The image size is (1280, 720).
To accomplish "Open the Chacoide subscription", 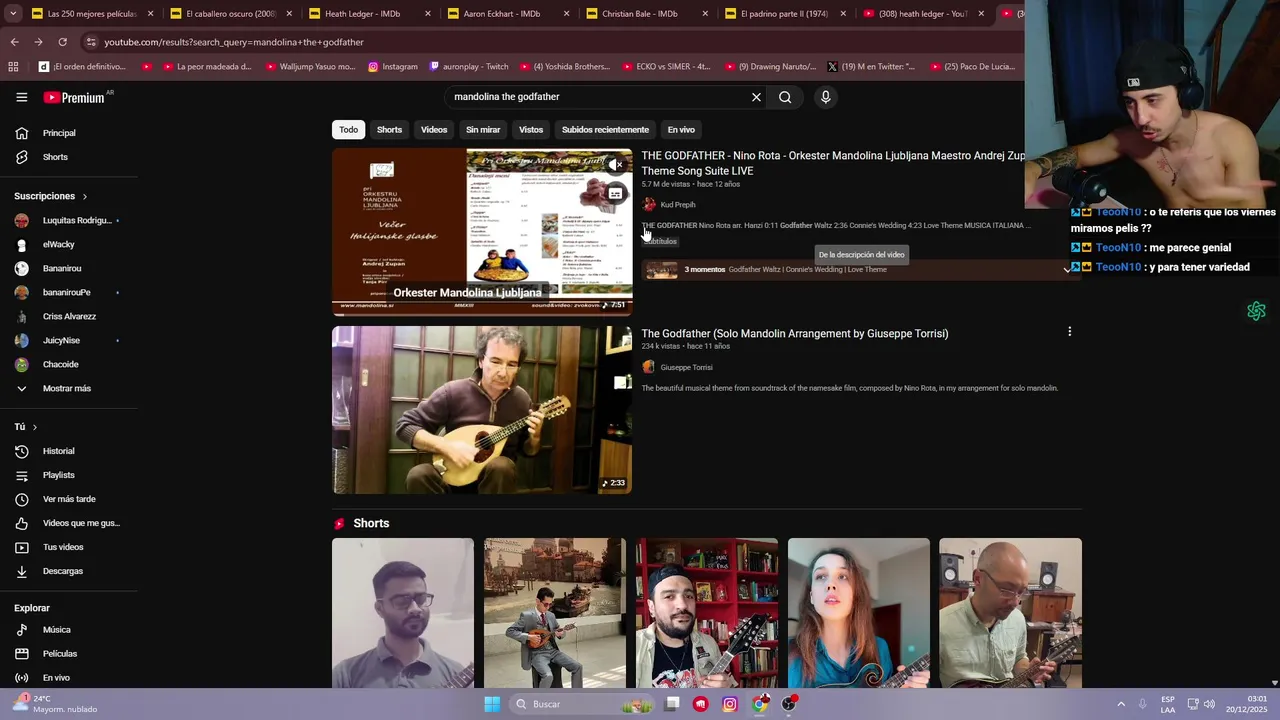I will [60, 364].
